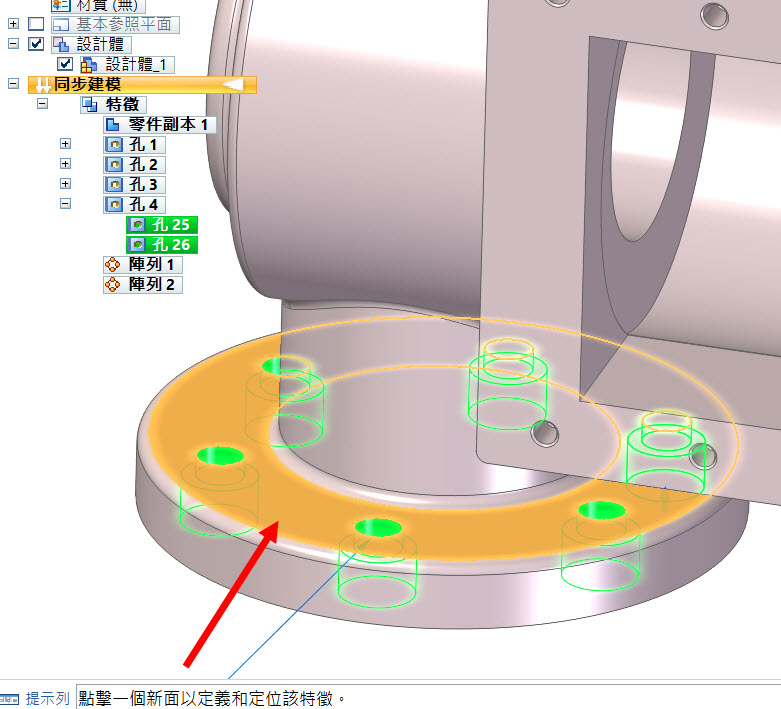Select the highlighted 孔 25 item
Screen dimensions: 781x709
pyautogui.click(x=162, y=225)
